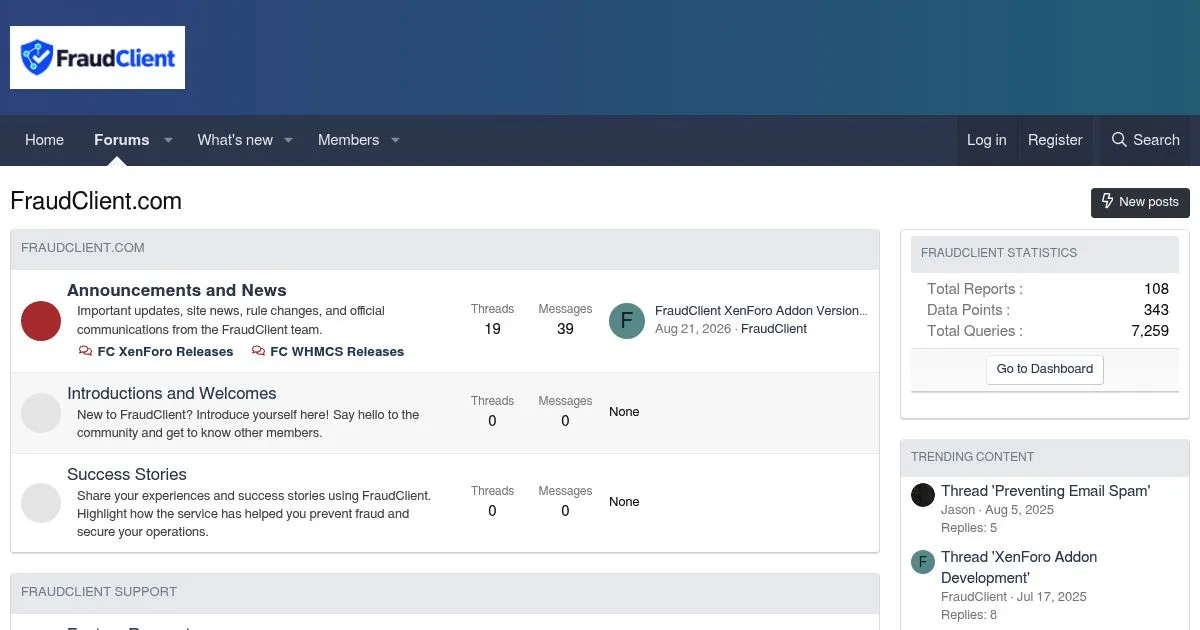Click the Total Reports value 108
This screenshot has width=1200, height=630.
pos(1156,289)
